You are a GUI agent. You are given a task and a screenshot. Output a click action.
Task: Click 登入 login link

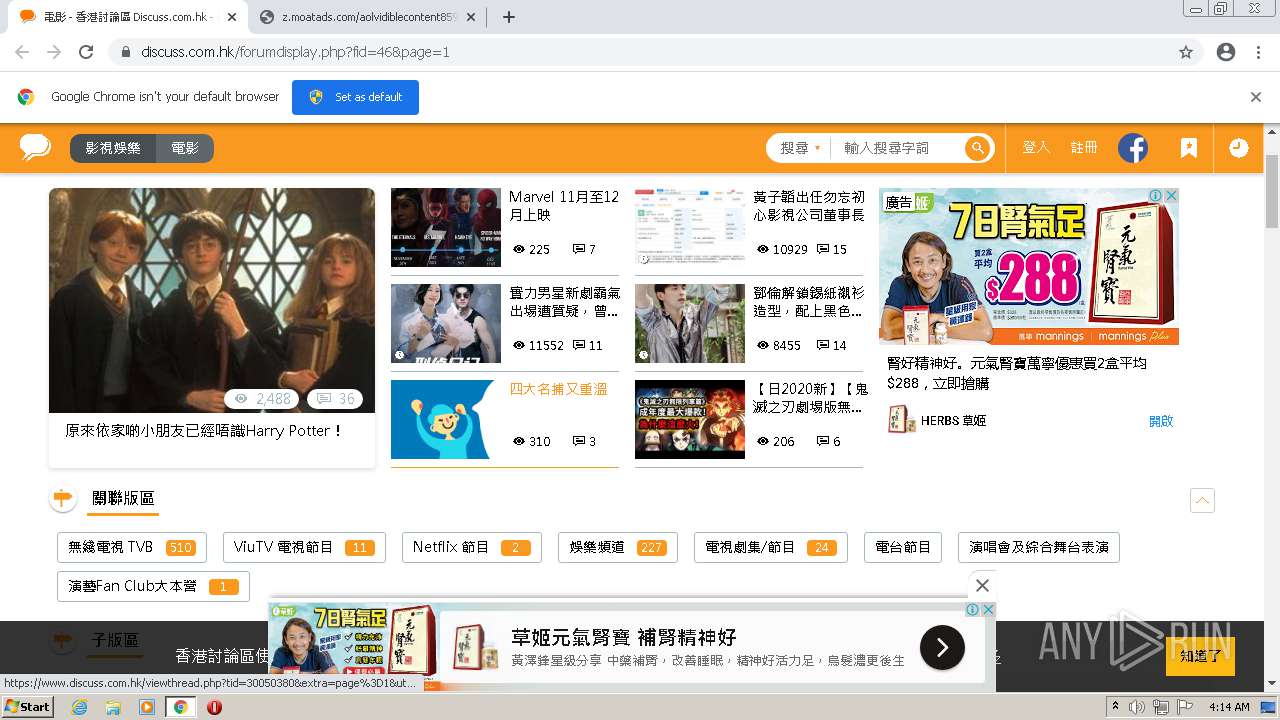(x=1036, y=147)
